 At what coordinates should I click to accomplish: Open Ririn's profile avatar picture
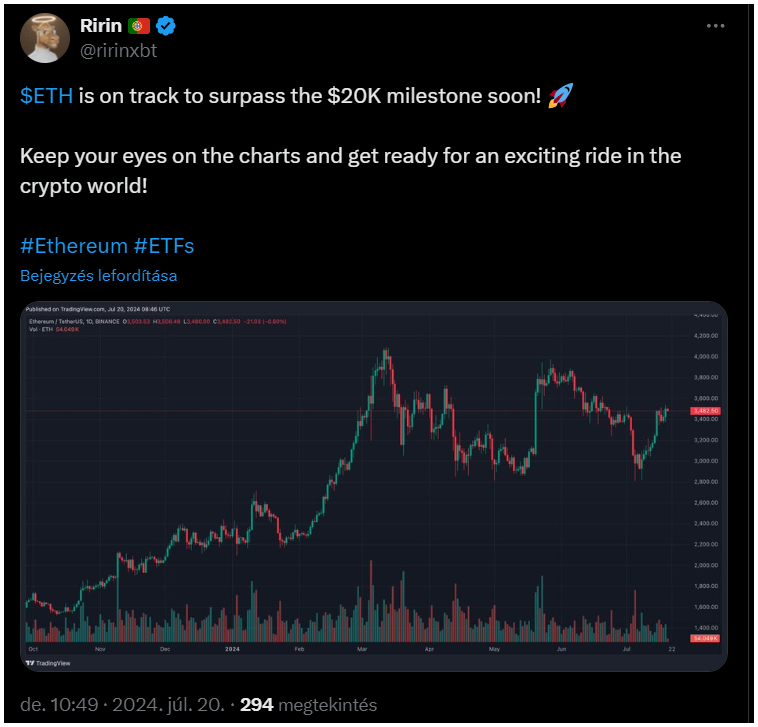tap(44, 38)
